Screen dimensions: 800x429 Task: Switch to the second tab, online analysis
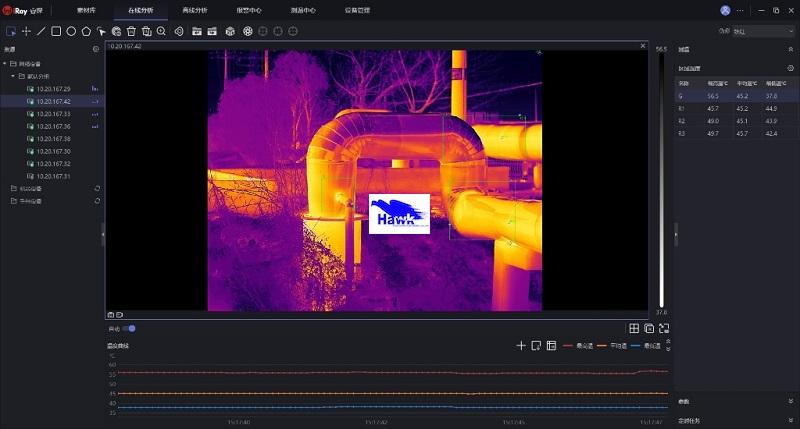142,9
